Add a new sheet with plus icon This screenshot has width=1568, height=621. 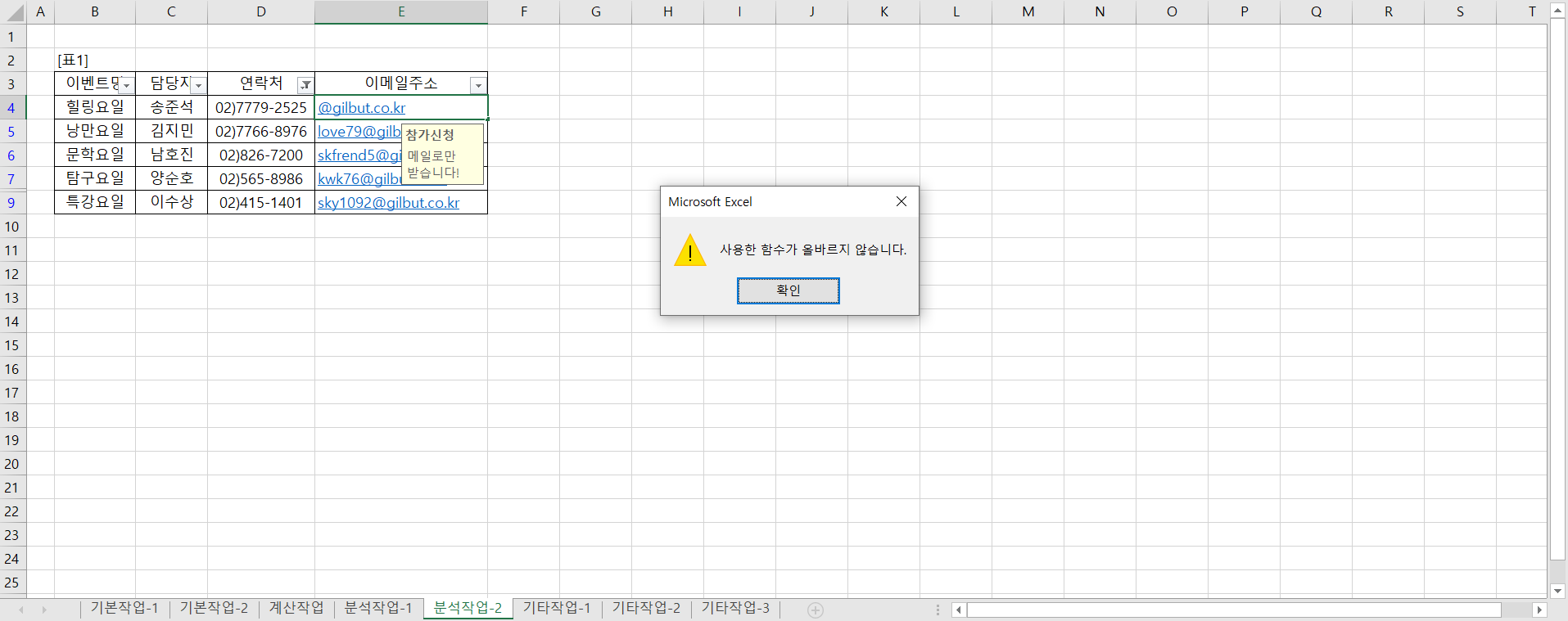[815, 610]
